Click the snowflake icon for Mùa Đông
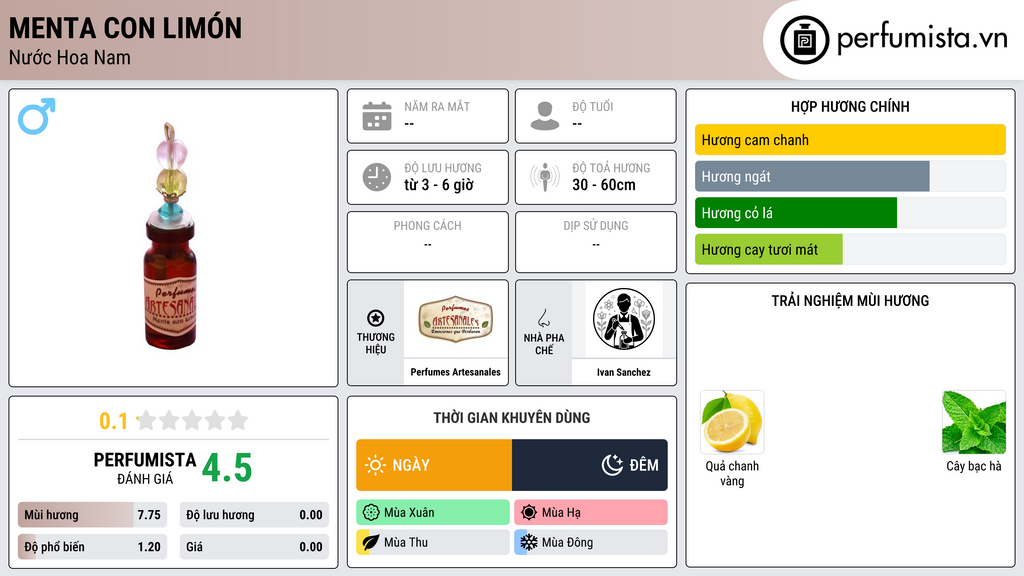Image resolution: width=1024 pixels, height=576 pixels. click(x=529, y=542)
